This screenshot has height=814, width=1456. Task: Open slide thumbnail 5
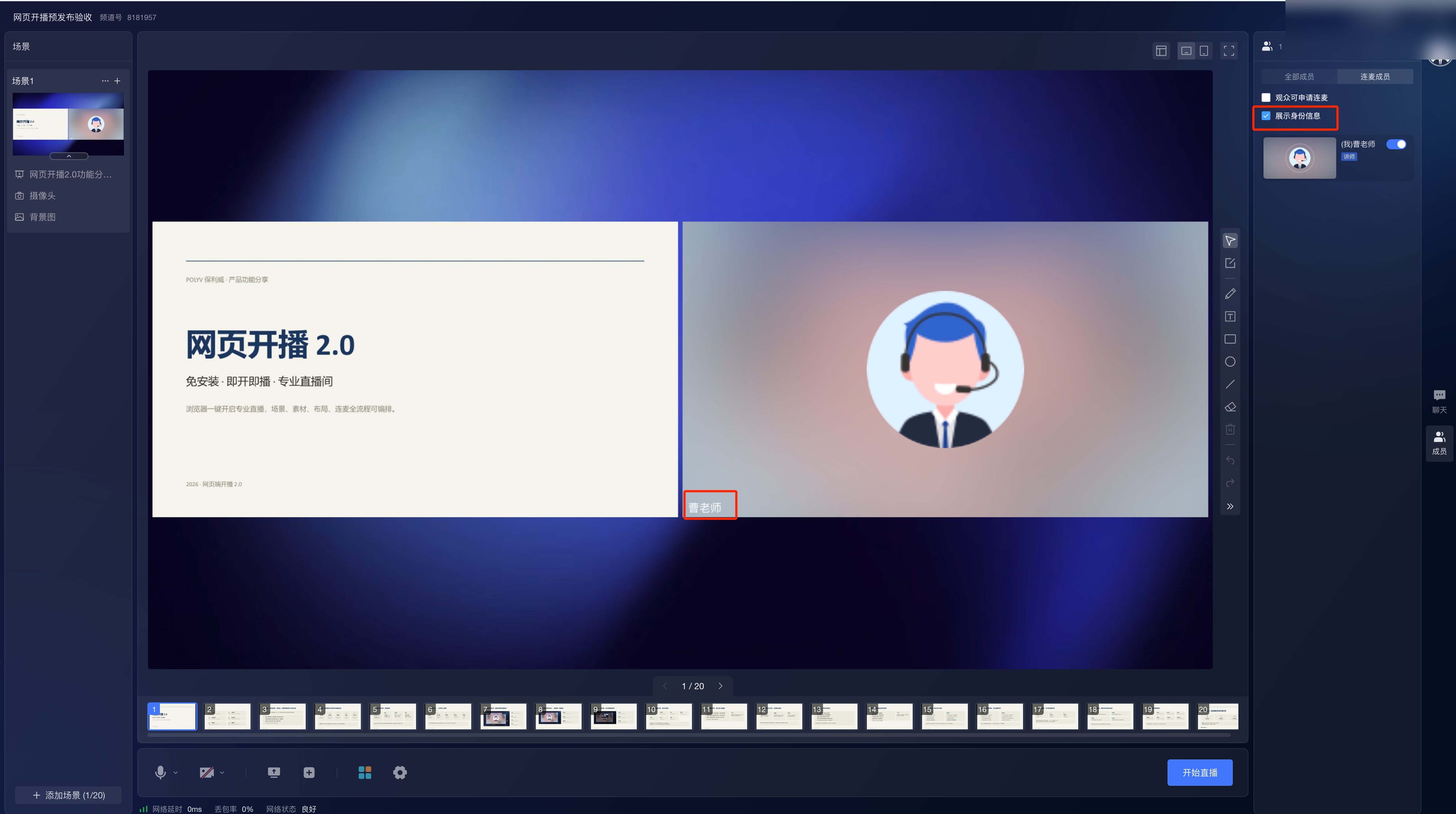(x=393, y=716)
